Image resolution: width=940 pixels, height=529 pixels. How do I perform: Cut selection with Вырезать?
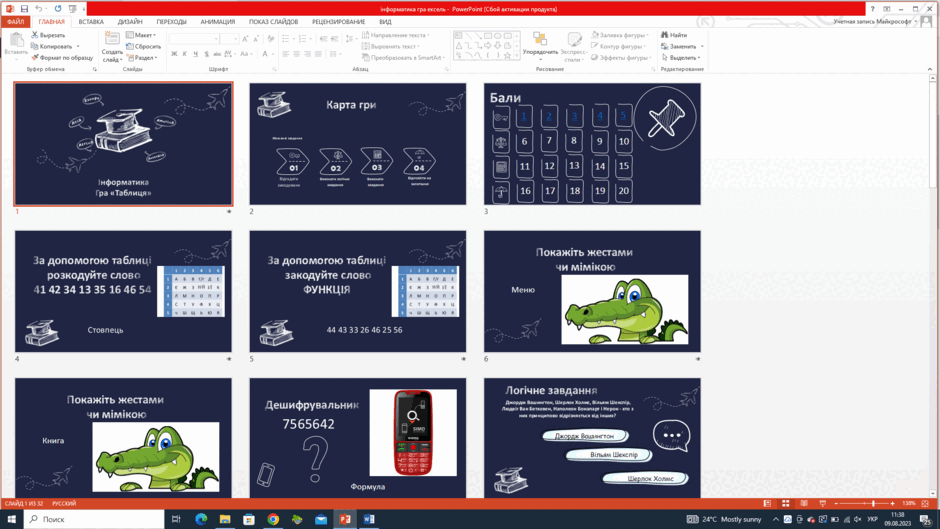click(x=48, y=35)
